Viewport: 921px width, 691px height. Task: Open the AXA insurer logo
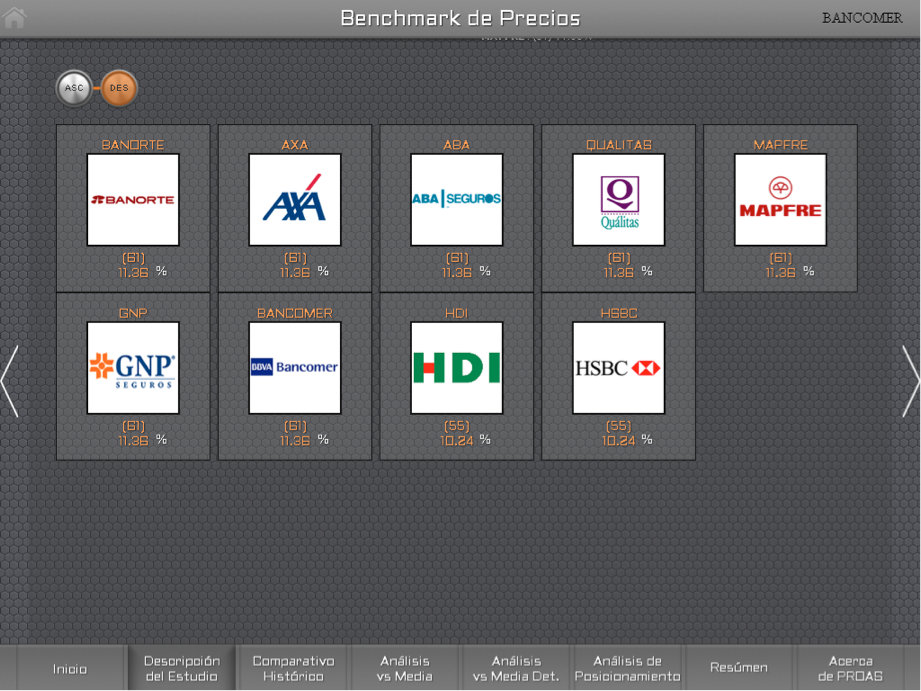[x=295, y=200]
